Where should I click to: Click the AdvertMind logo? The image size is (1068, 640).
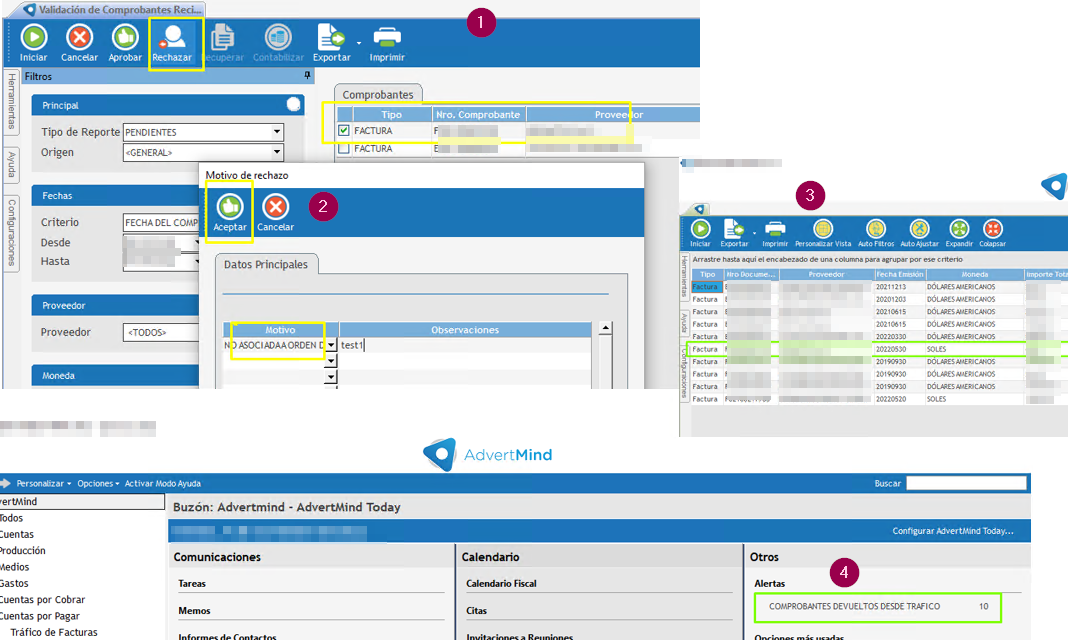pyautogui.click(x=488, y=455)
